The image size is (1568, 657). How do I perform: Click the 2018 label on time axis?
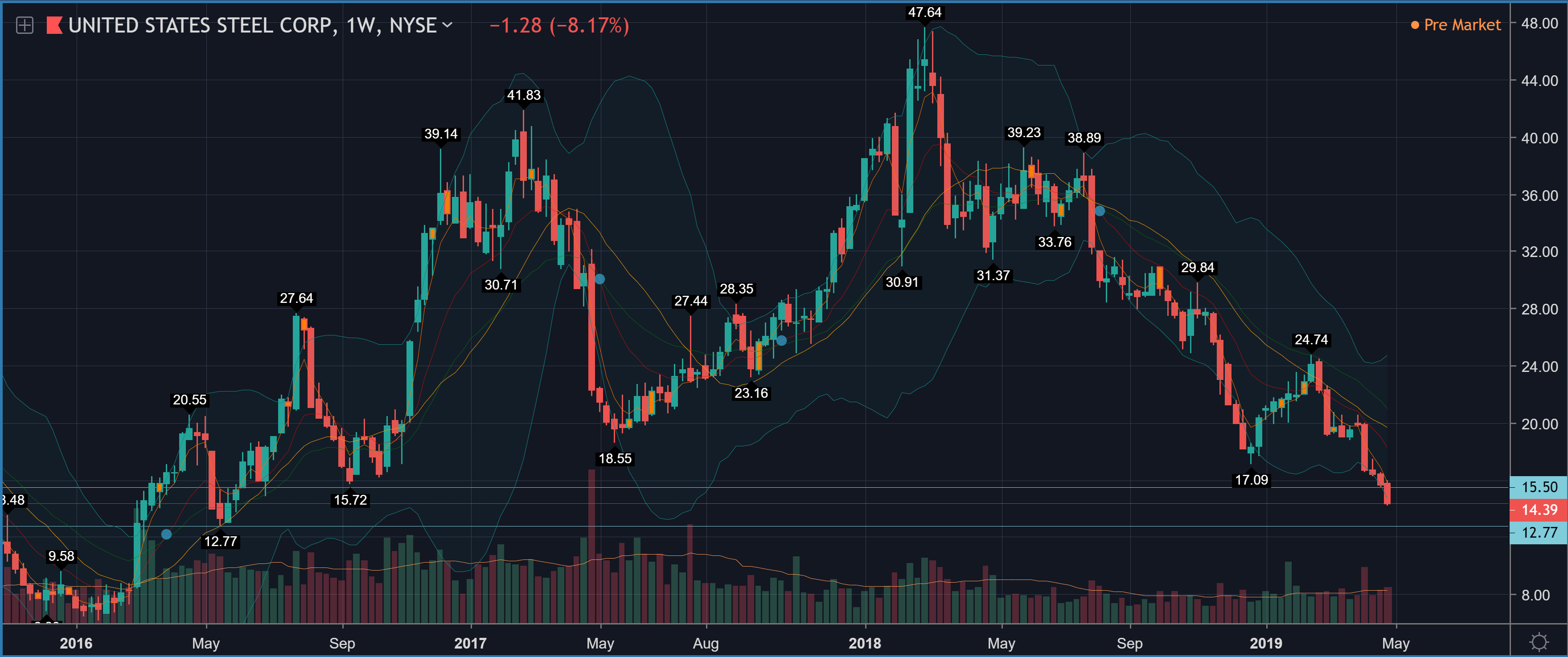865,644
